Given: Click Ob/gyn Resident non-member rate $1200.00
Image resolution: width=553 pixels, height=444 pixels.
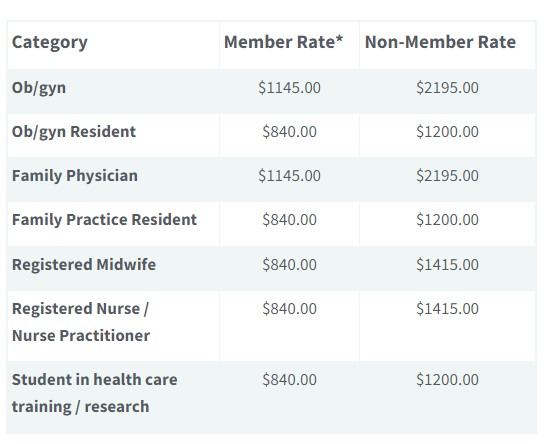Looking at the screenshot, I should [447, 132].
